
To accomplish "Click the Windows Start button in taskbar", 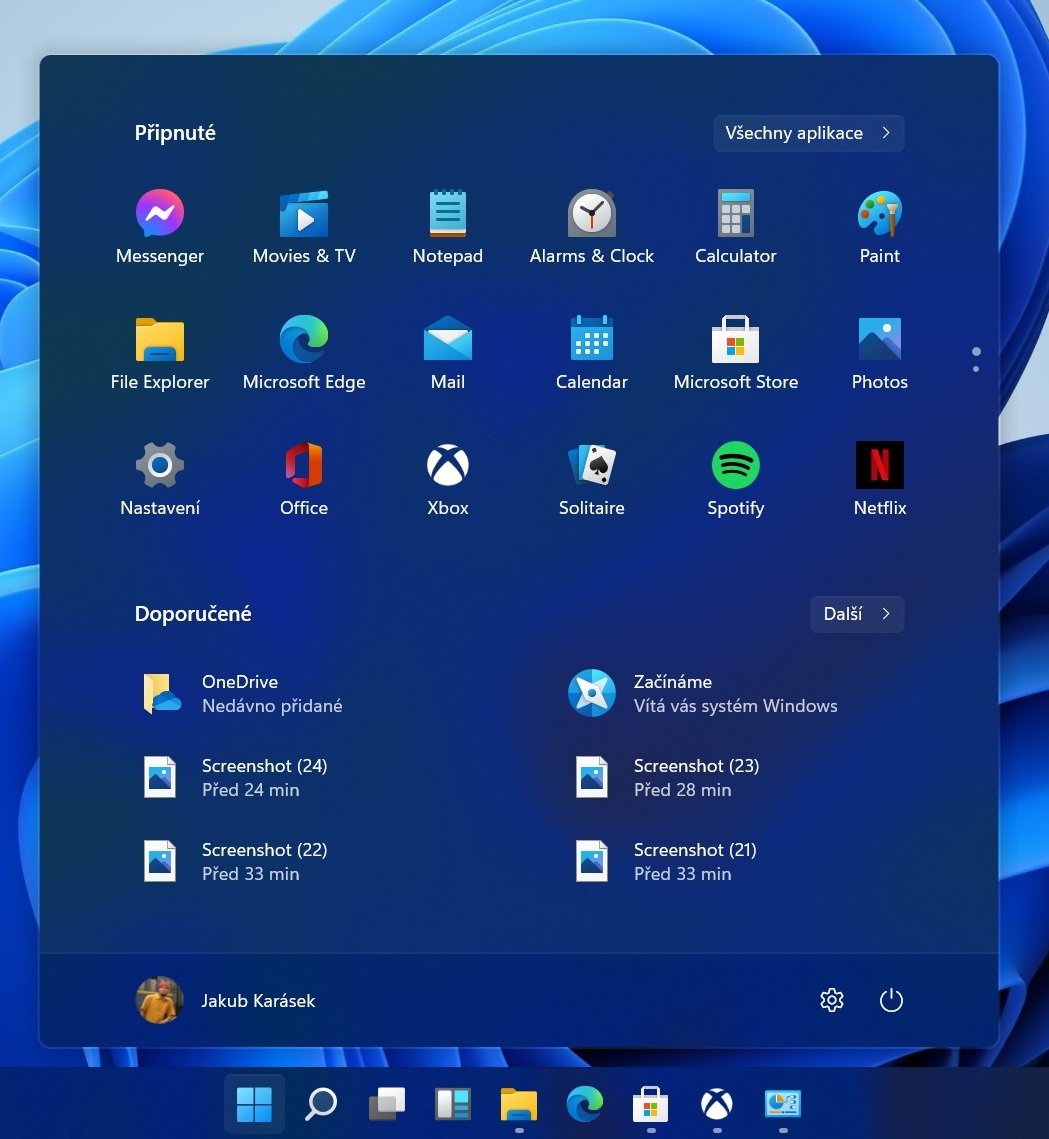I will point(254,1104).
